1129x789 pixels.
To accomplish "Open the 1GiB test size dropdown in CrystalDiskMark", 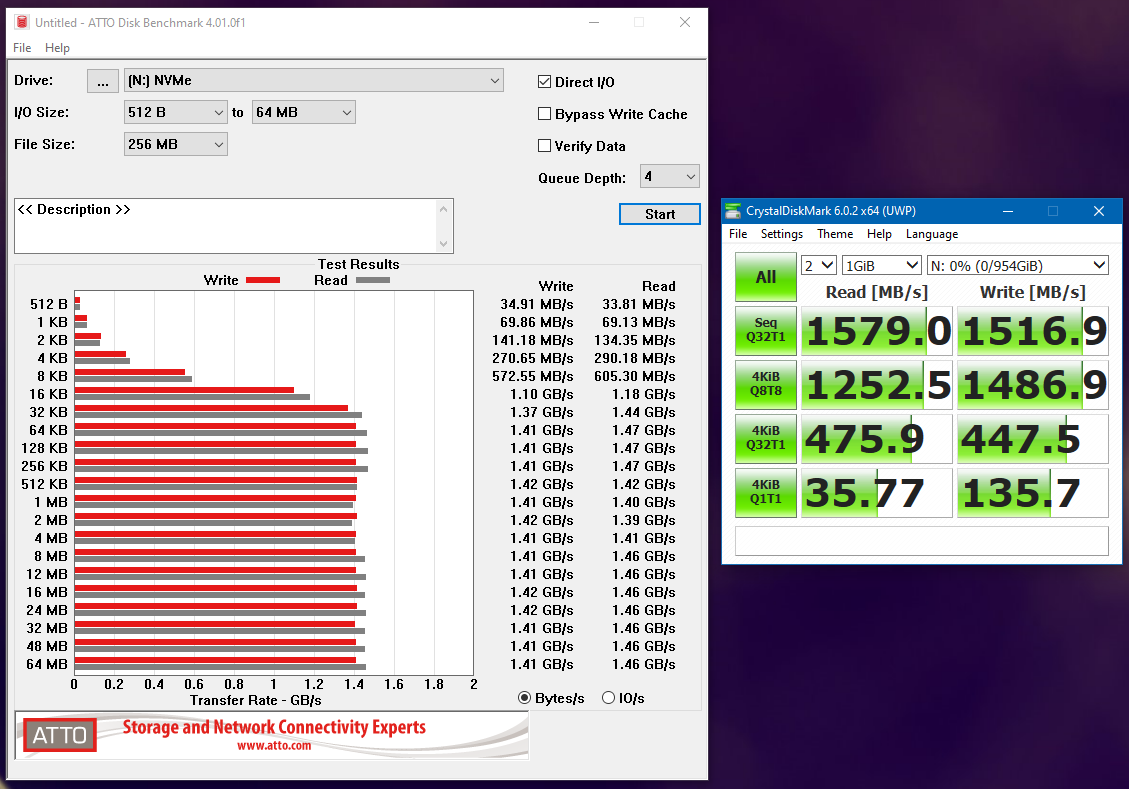I will pyautogui.click(x=881, y=264).
